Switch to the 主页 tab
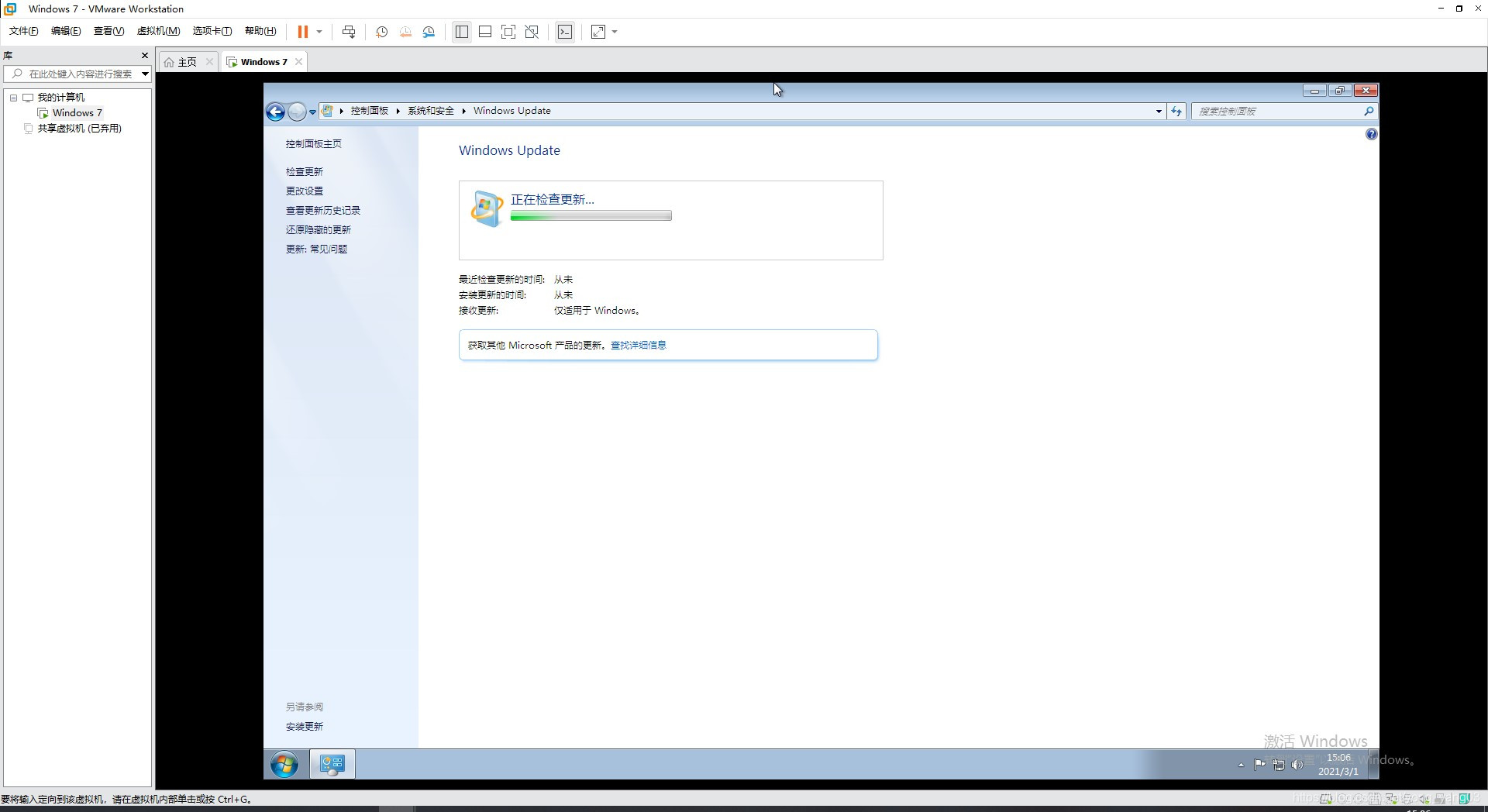Image resolution: width=1488 pixels, height=812 pixels. [187, 62]
